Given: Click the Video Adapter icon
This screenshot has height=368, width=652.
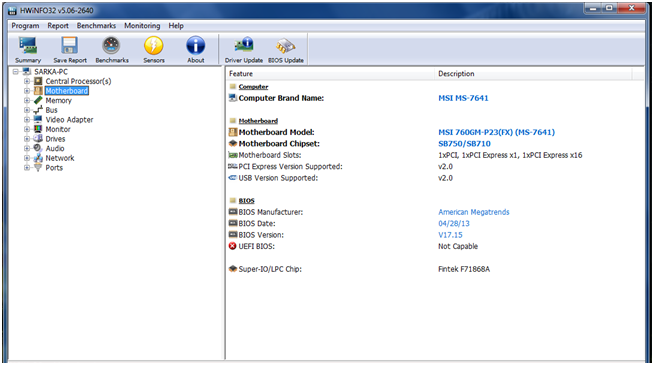Looking at the screenshot, I should point(38,119).
